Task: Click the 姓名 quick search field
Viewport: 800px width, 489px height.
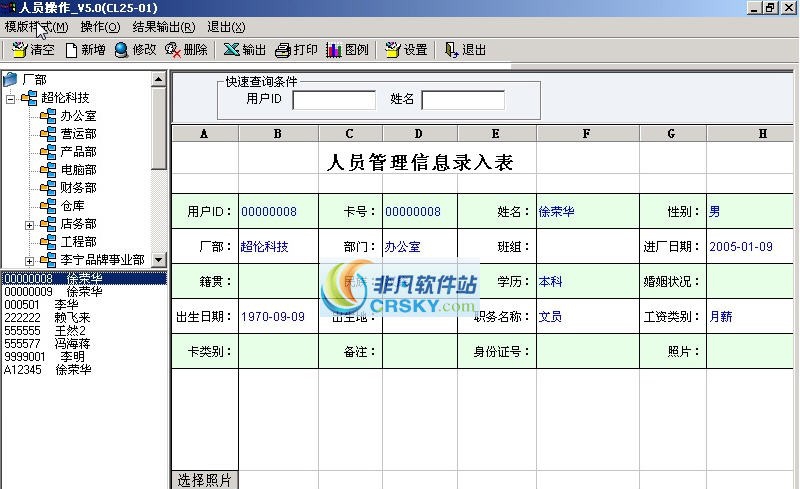Action: [x=463, y=100]
